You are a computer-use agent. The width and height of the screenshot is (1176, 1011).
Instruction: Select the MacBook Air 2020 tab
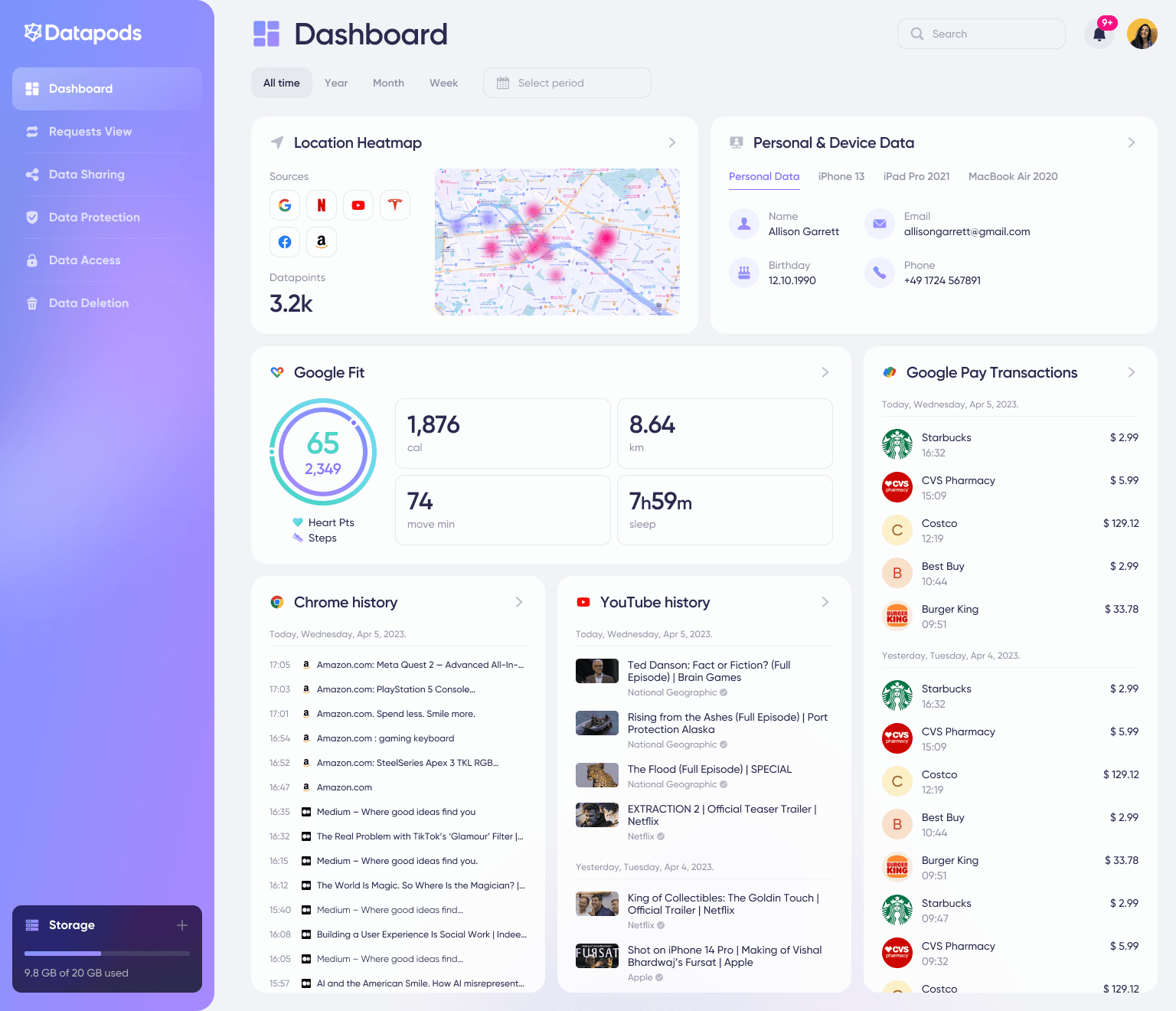tap(1012, 176)
